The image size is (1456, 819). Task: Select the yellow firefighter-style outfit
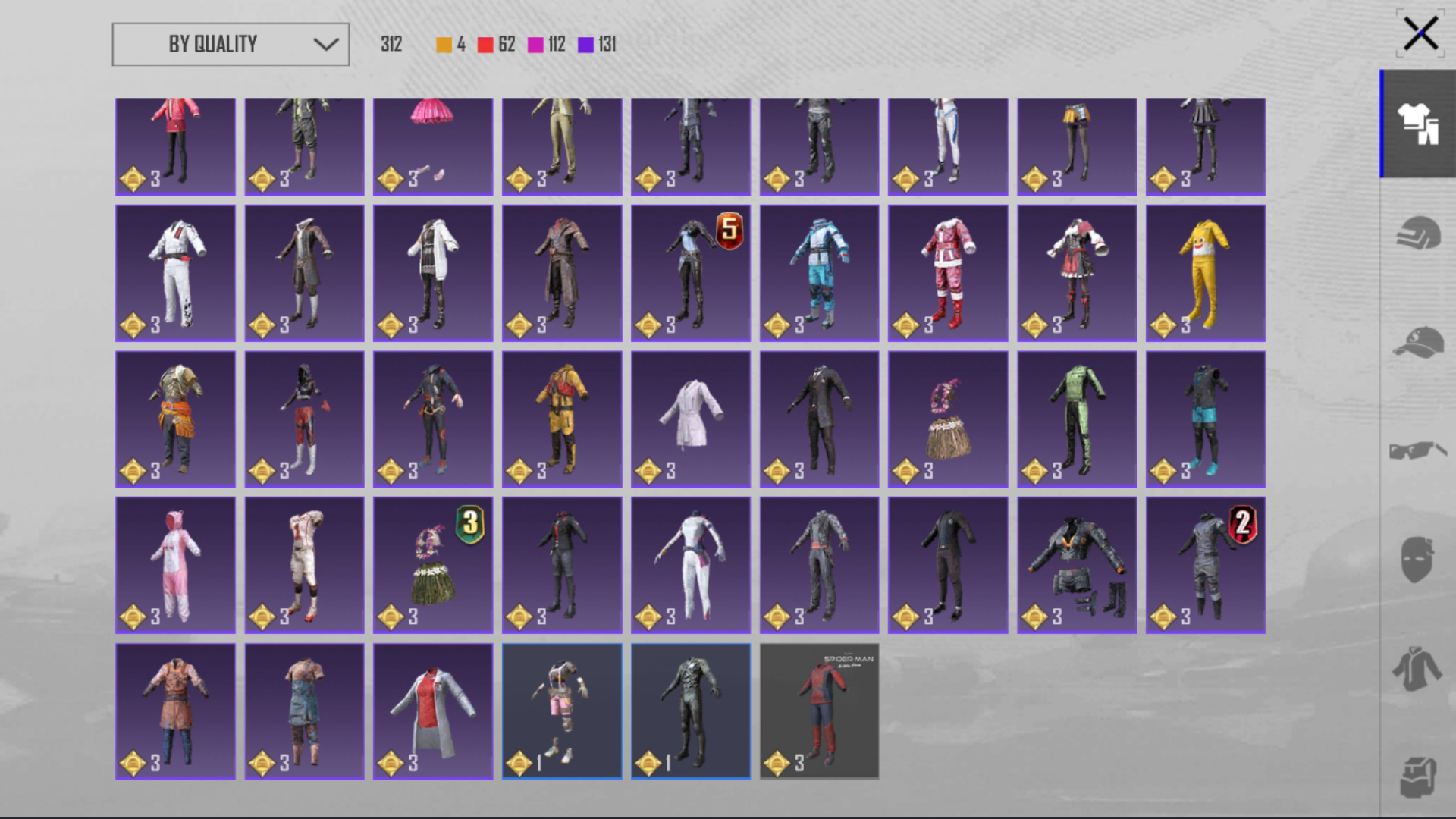tap(562, 419)
